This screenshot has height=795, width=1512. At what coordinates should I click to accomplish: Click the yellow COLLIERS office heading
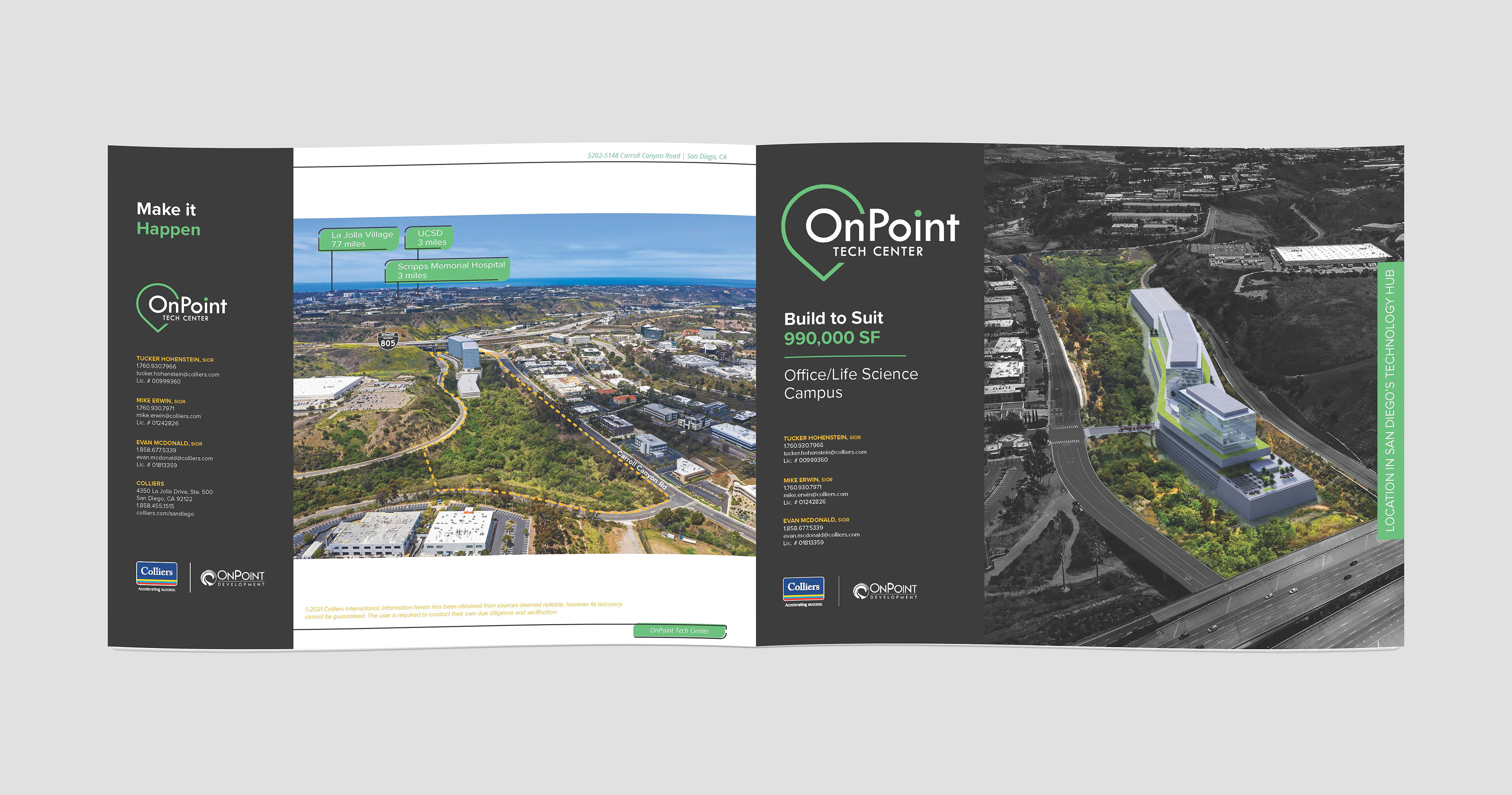tap(150, 484)
